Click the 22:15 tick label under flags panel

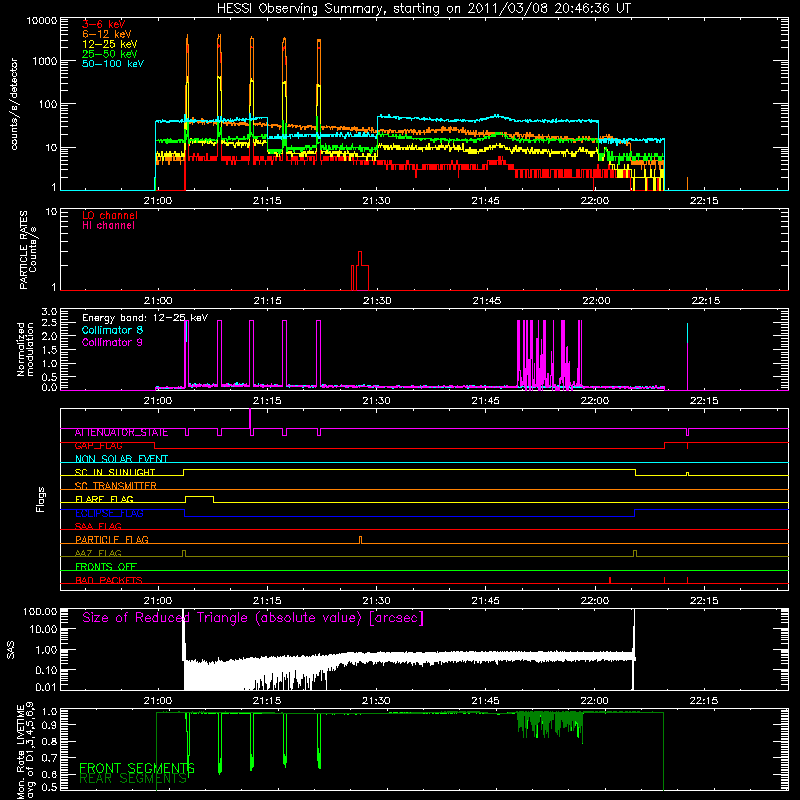705,601
